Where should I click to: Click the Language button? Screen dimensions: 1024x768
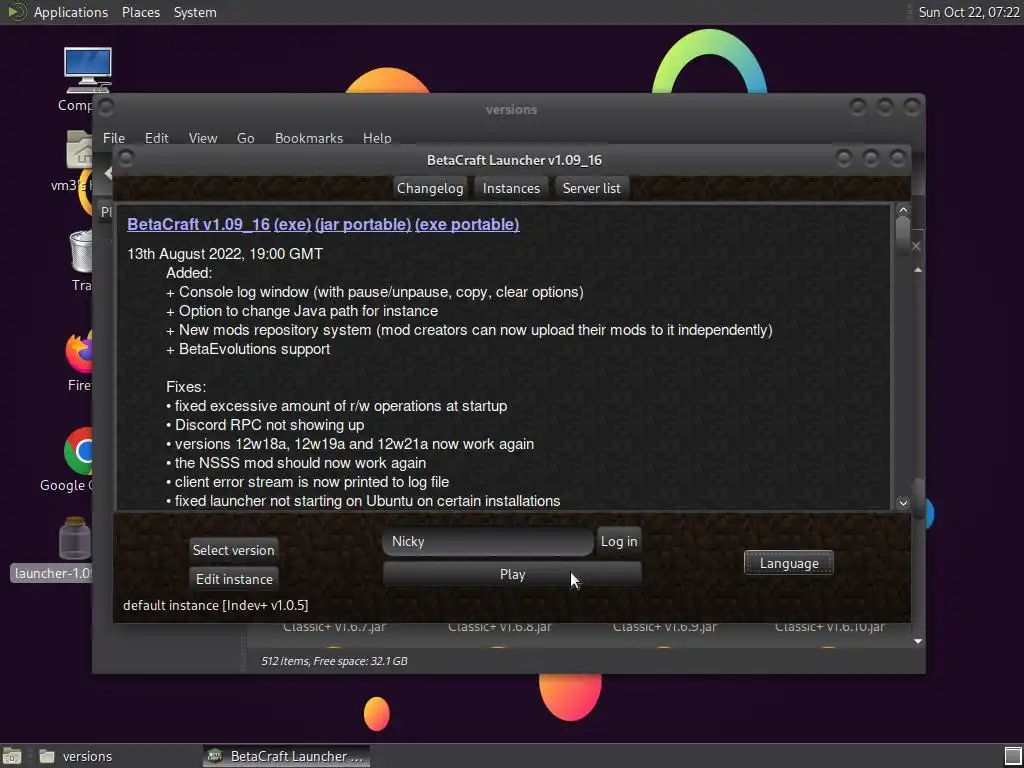point(788,563)
